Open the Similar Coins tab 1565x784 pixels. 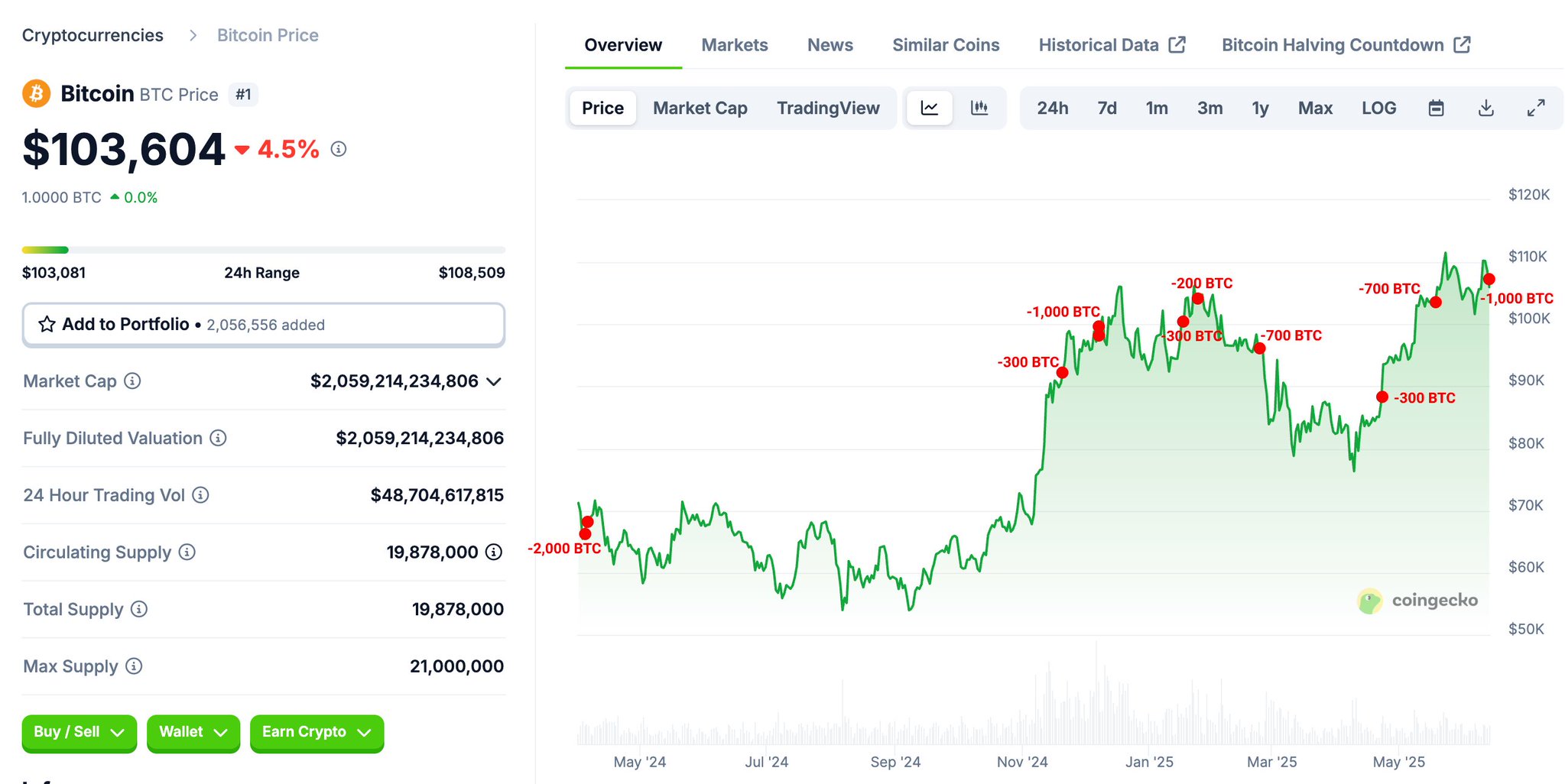(x=945, y=45)
